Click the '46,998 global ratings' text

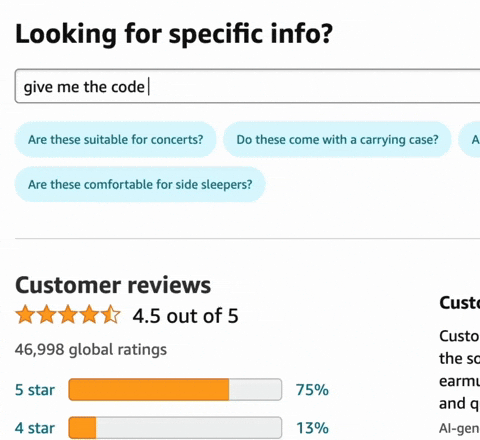click(91, 350)
